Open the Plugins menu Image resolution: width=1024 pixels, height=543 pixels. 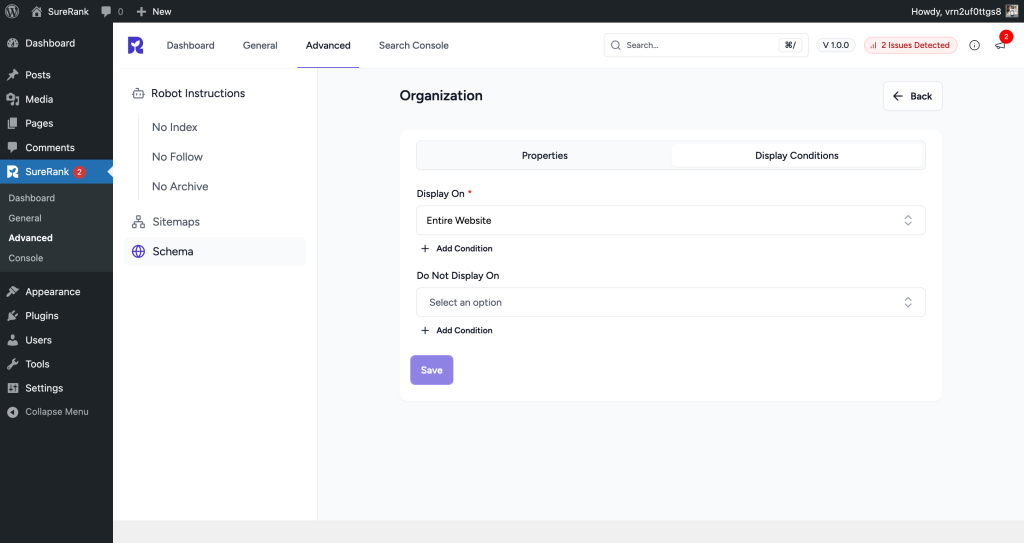coord(56,316)
